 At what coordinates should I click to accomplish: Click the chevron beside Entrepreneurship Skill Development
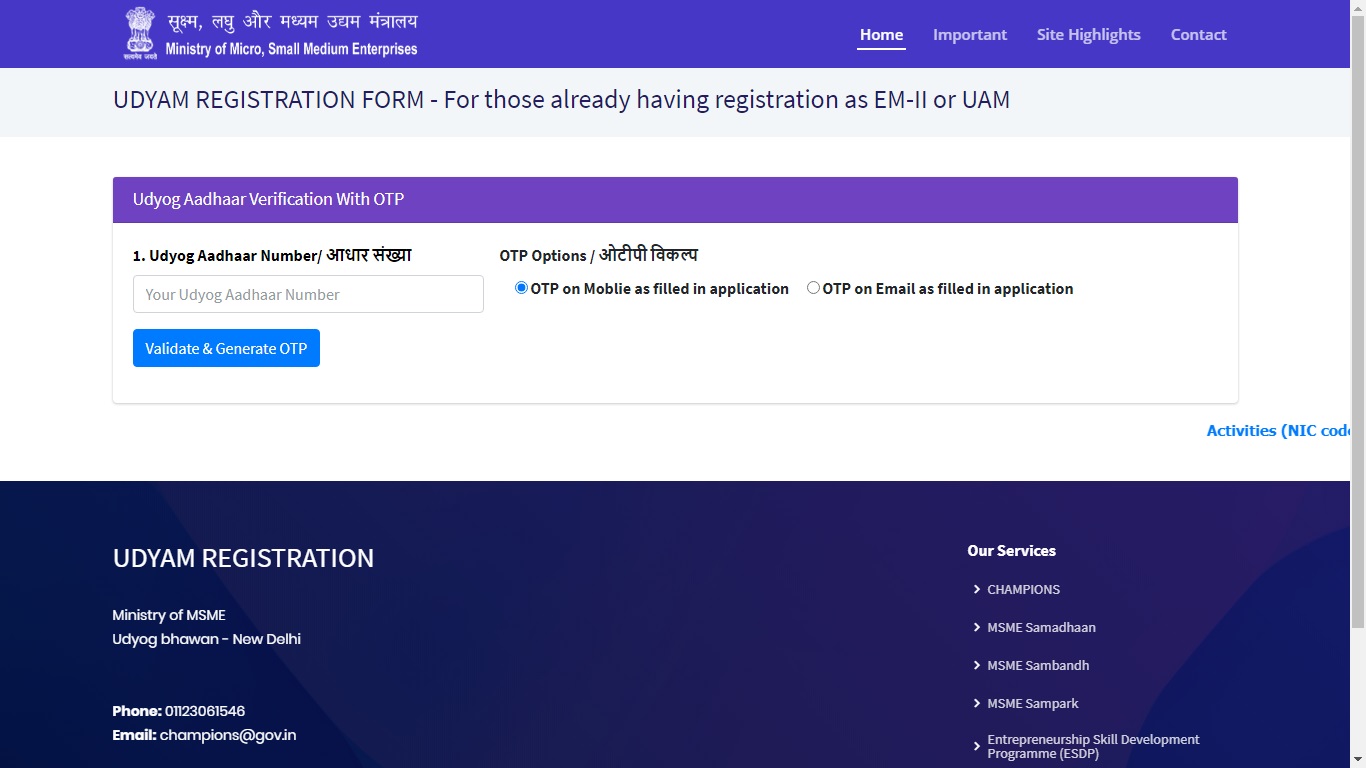(x=977, y=746)
